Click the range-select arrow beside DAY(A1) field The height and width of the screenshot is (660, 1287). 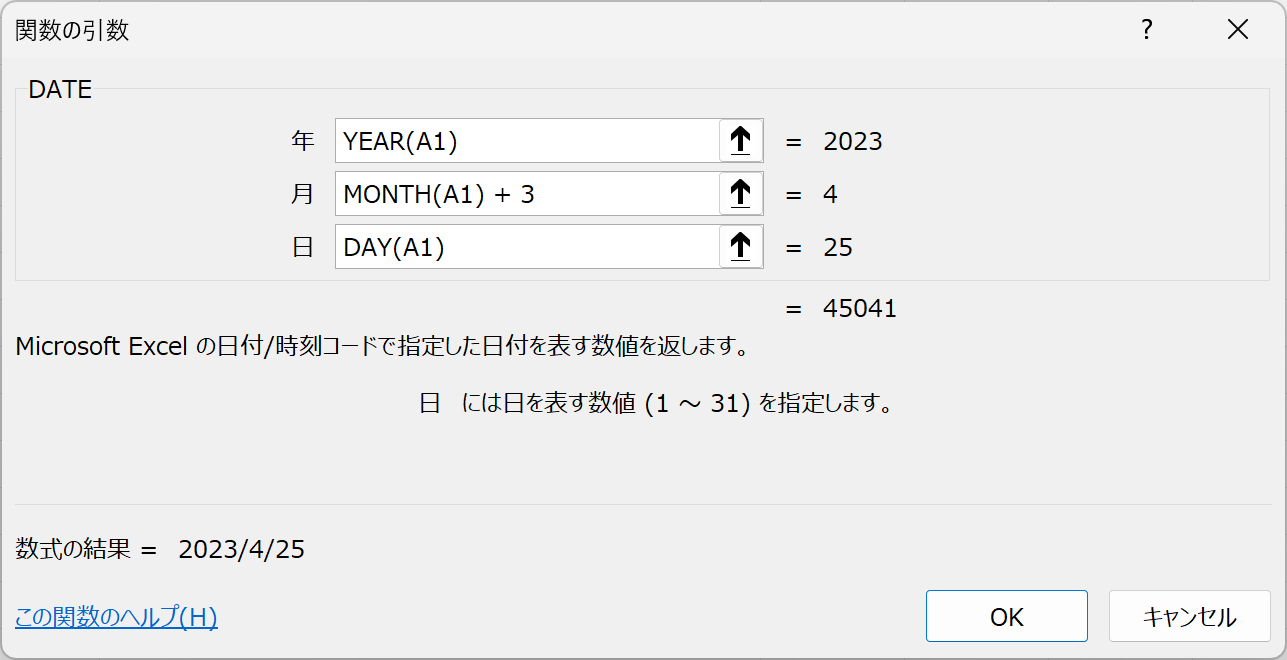(741, 247)
